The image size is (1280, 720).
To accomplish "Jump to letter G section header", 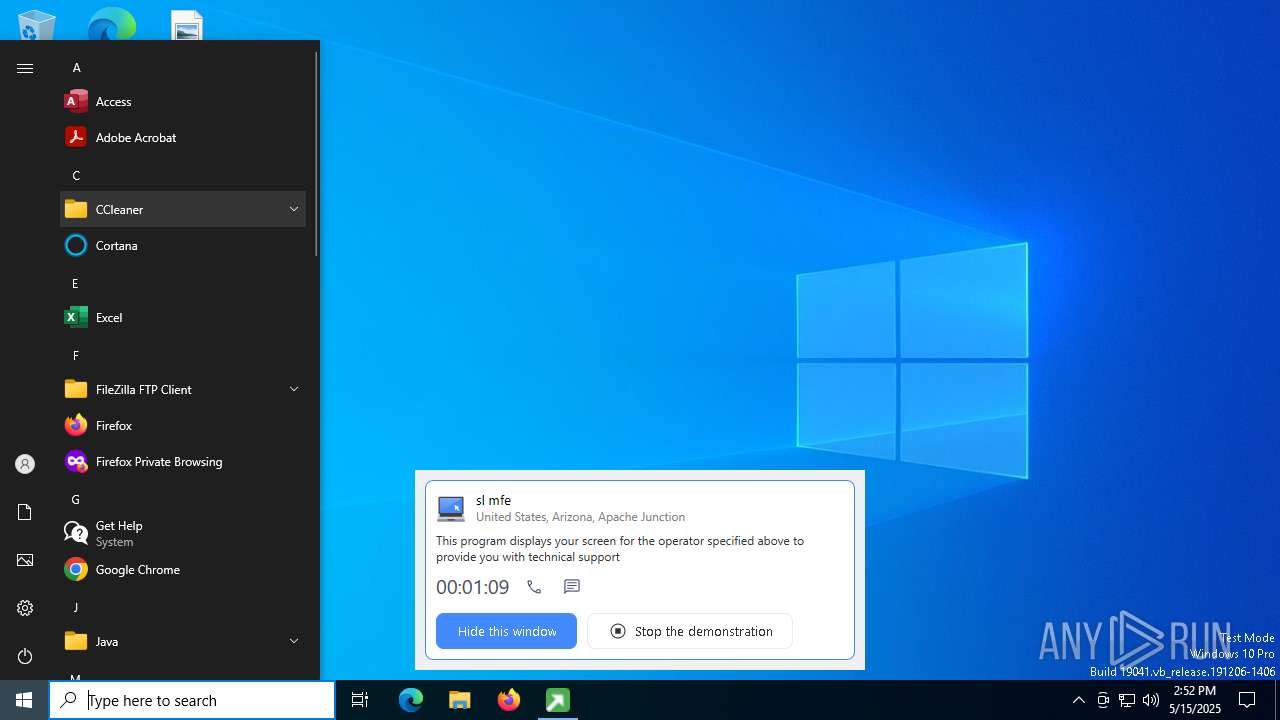I will click(76, 499).
